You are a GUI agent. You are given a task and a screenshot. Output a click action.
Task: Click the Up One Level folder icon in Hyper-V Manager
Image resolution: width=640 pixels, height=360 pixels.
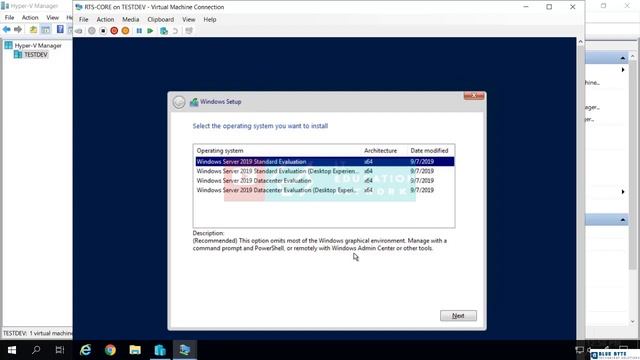33,29
